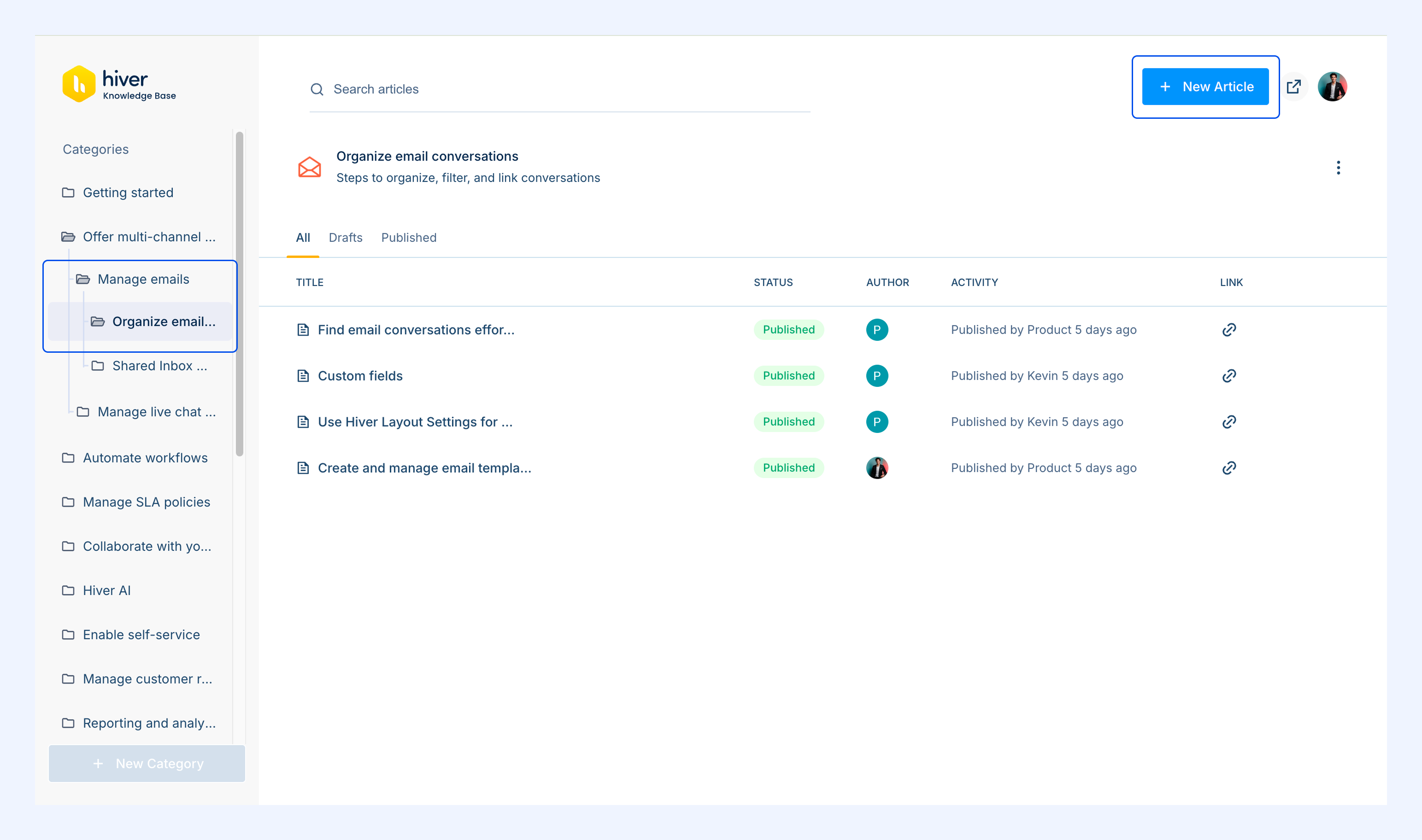1422x840 pixels.
Task: Open Use Hiver Layout Settings article
Action: point(415,422)
